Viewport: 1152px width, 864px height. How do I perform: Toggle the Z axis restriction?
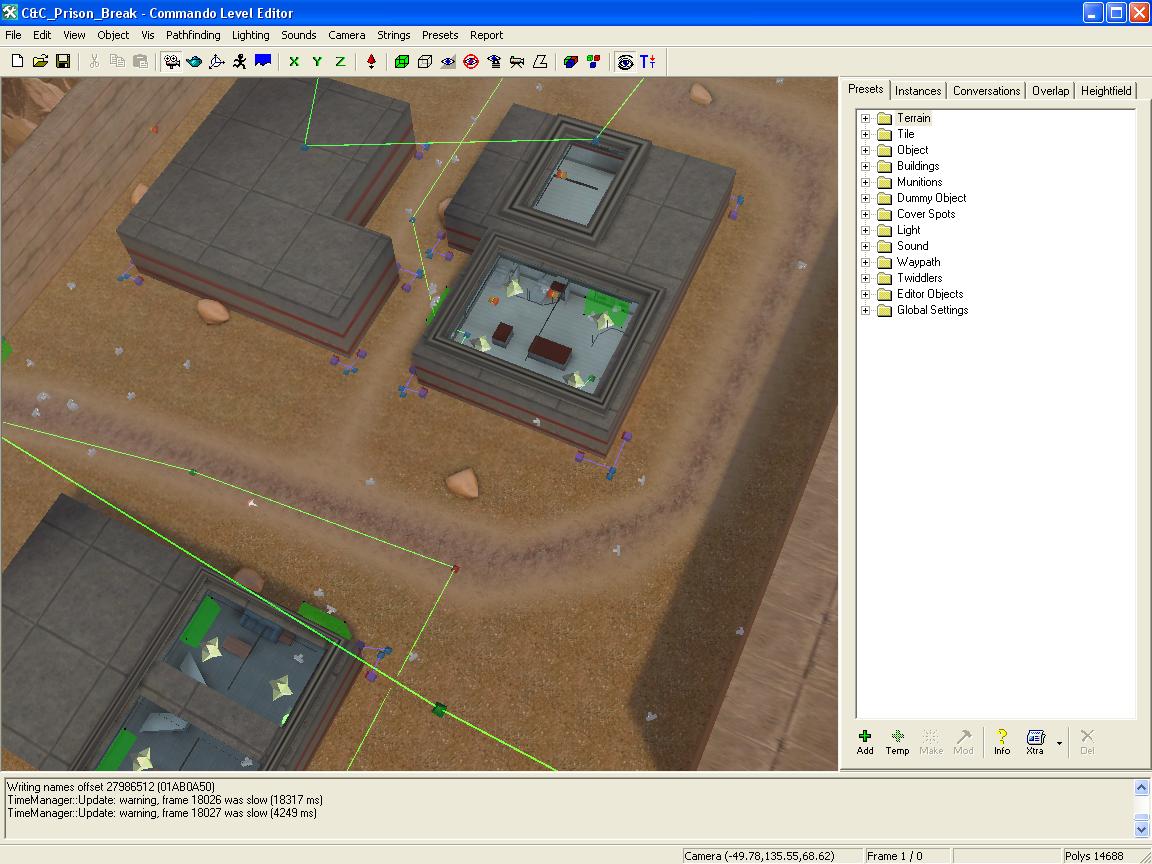tap(340, 61)
